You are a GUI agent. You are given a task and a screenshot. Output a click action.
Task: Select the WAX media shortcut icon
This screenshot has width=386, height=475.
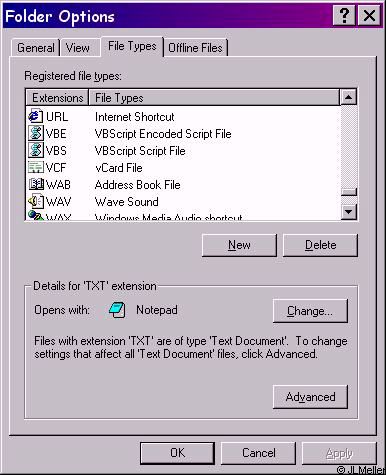[x=36, y=215]
